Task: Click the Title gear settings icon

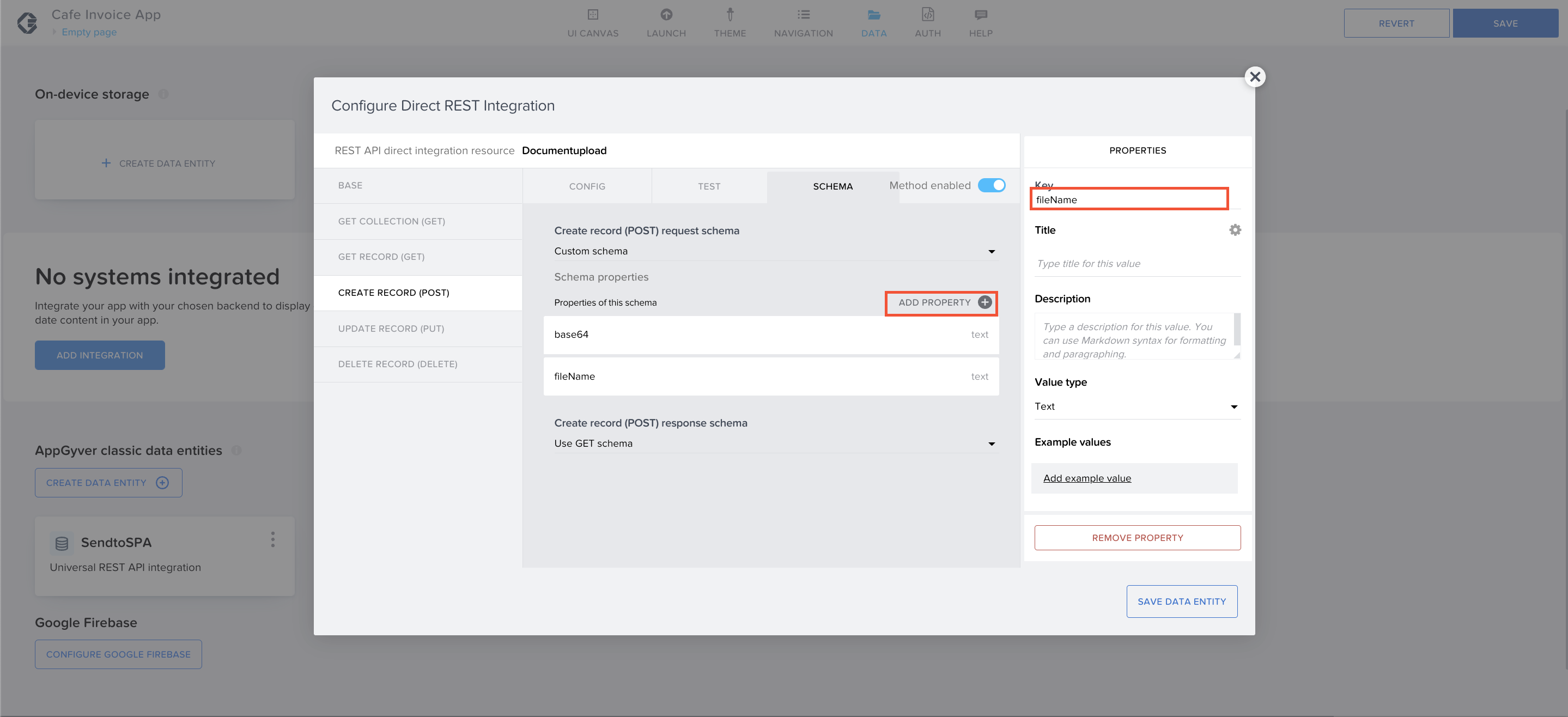Action: (1235, 230)
